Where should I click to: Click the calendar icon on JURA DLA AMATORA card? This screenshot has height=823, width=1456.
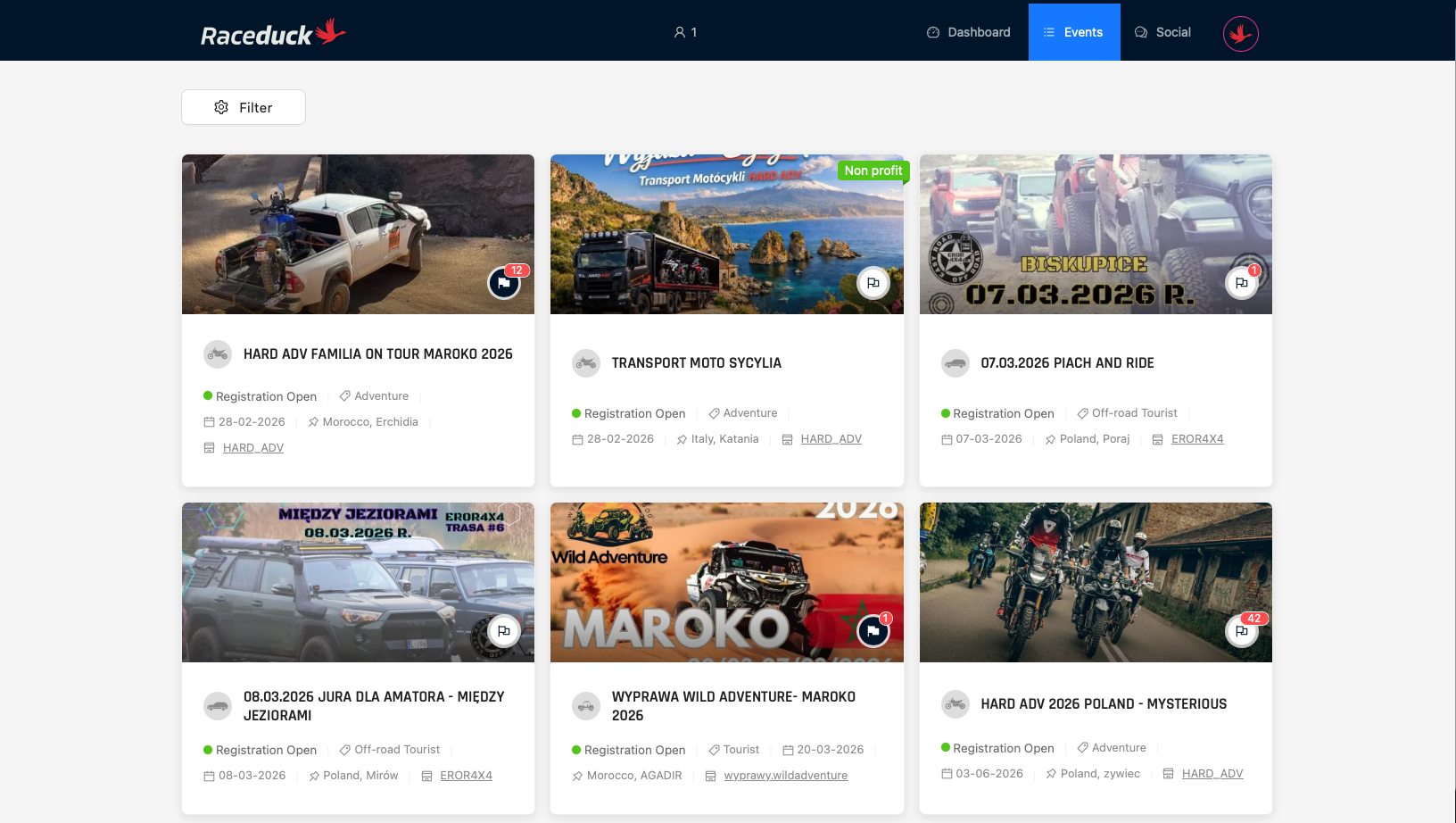(209, 776)
